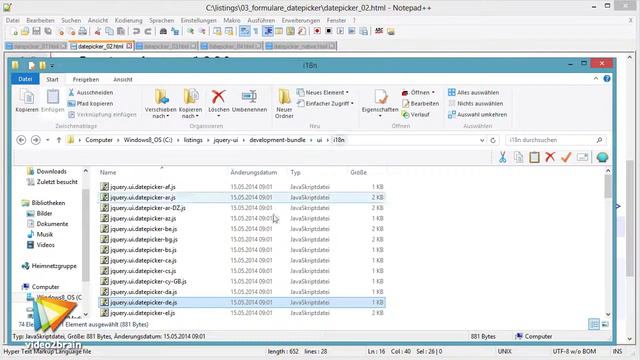Click the Save All icon in Notepad++ toolbar
640x360 pixels.
coord(48,31)
